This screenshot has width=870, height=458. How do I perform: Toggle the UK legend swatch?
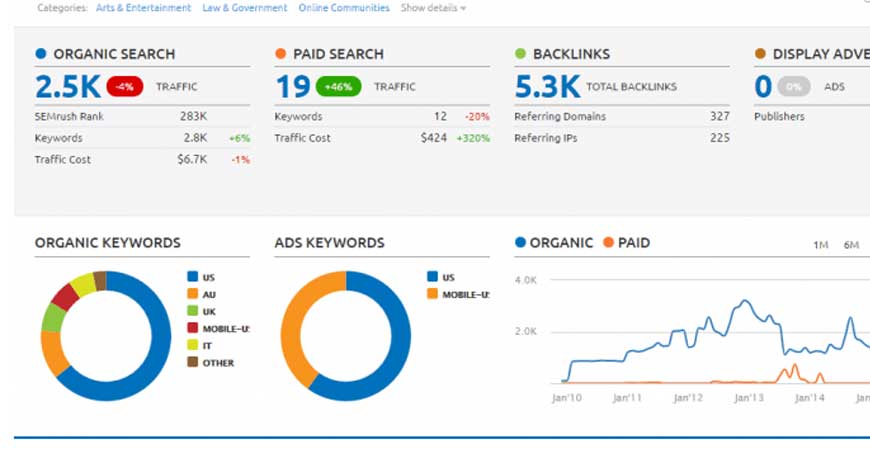click(193, 311)
